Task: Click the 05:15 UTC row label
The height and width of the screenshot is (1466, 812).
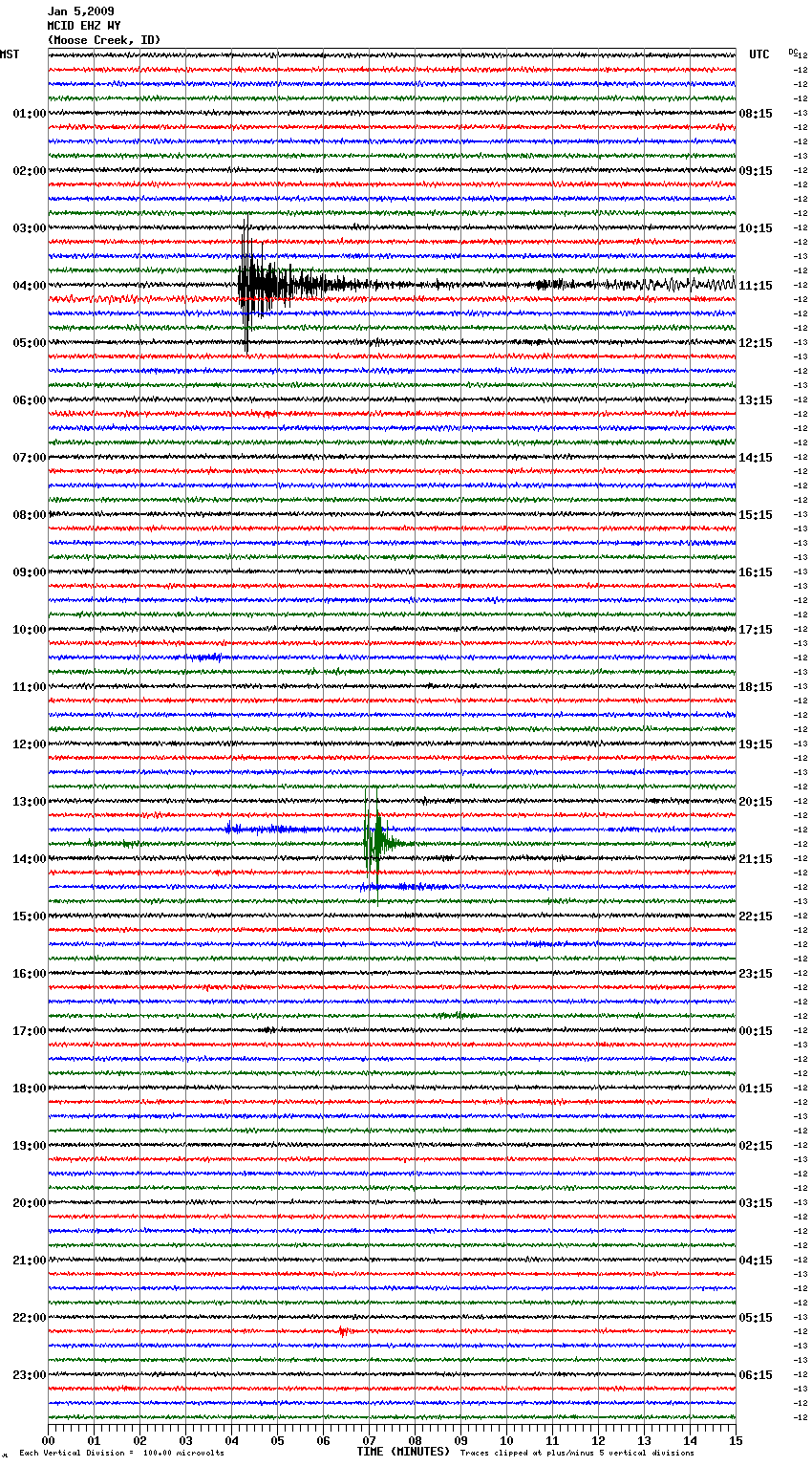Action: pyautogui.click(x=756, y=1318)
